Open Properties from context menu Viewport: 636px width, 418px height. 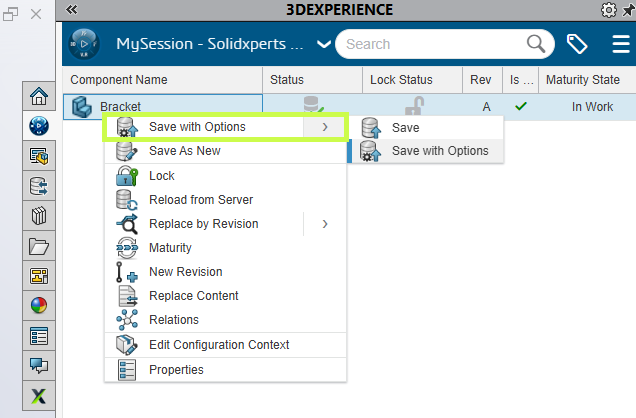176,370
